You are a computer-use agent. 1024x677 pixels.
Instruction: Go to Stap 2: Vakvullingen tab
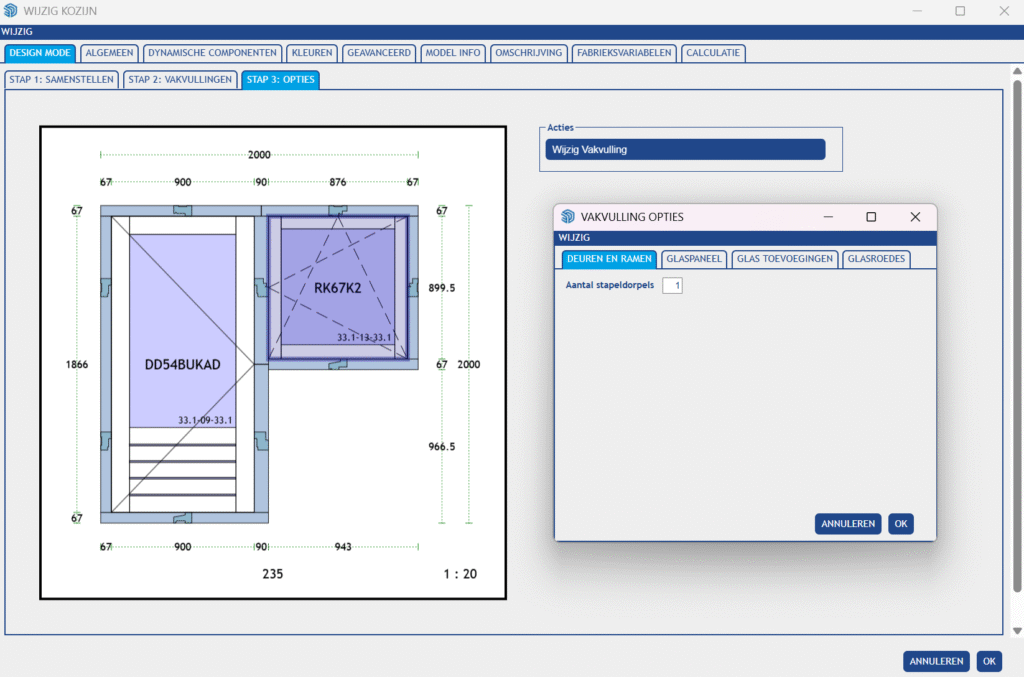(x=181, y=80)
